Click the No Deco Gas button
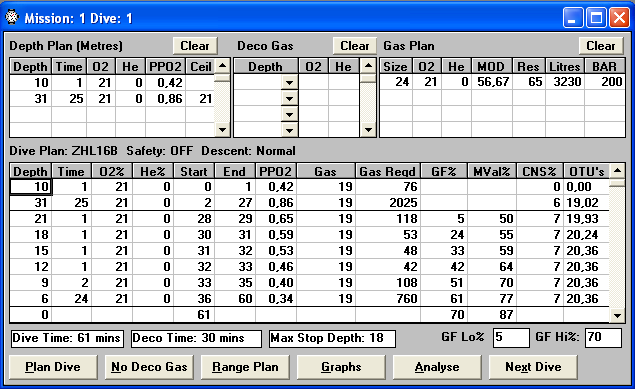This screenshot has height=389, width=635. 149,367
